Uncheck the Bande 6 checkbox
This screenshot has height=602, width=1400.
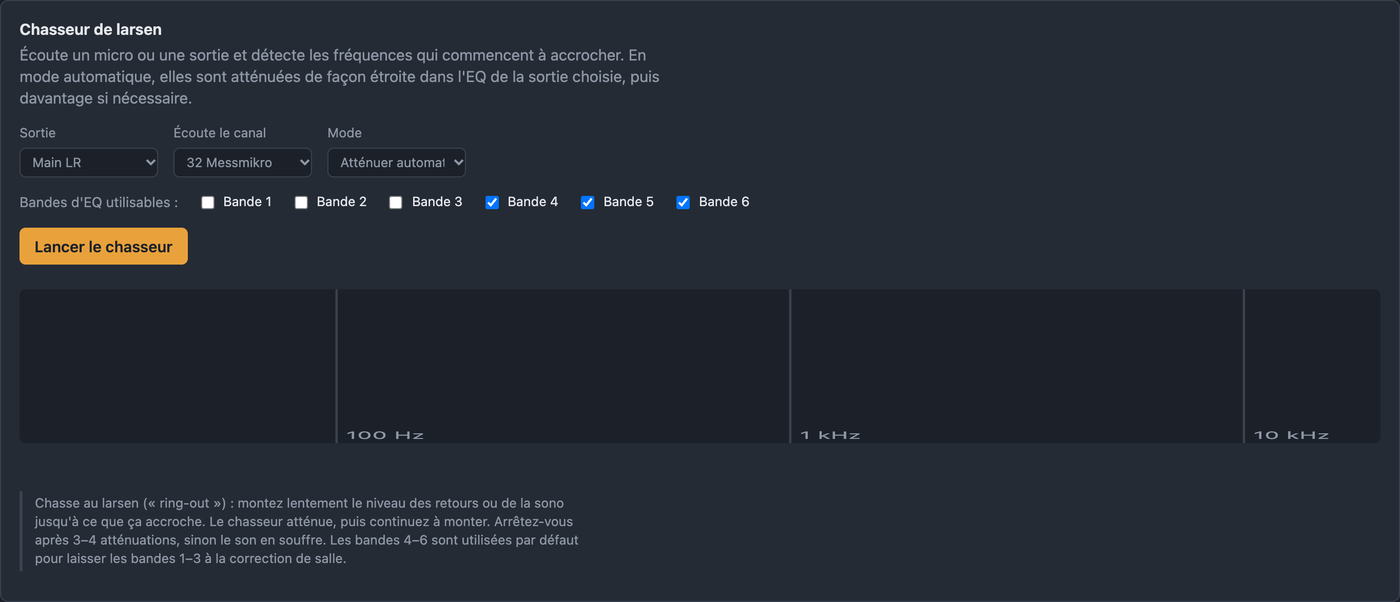click(x=683, y=202)
